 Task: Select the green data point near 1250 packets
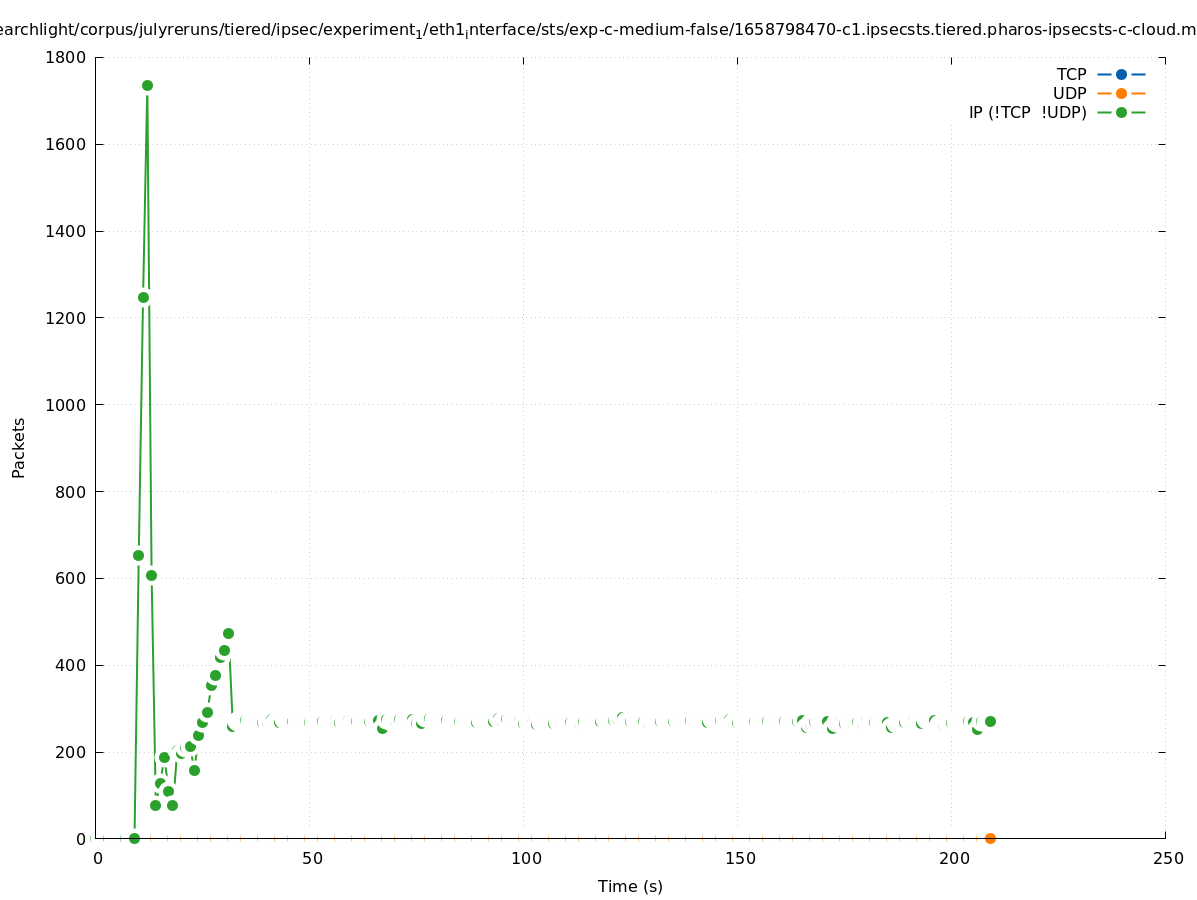[x=143, y=297]
